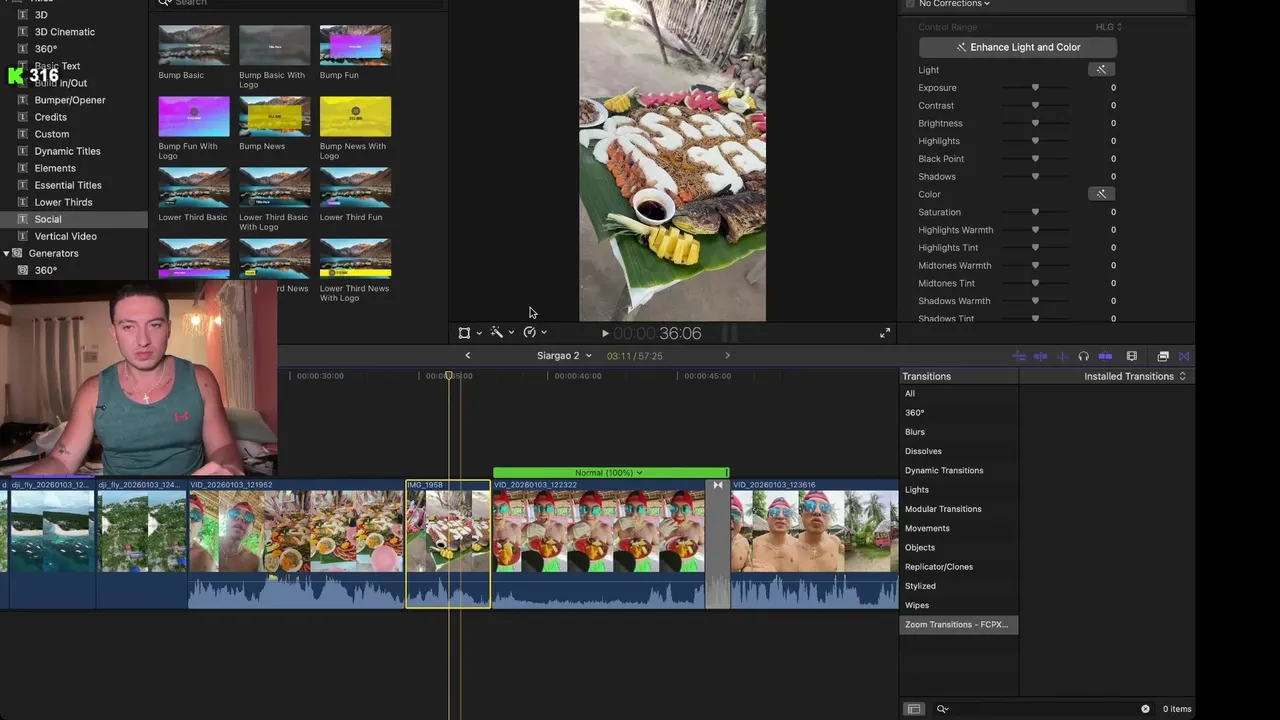The height and width of the screenshot is (720, 1280).
Task: Click Enhance Light and Color button
Action: pyautogui.click(x=1018, y=47)
